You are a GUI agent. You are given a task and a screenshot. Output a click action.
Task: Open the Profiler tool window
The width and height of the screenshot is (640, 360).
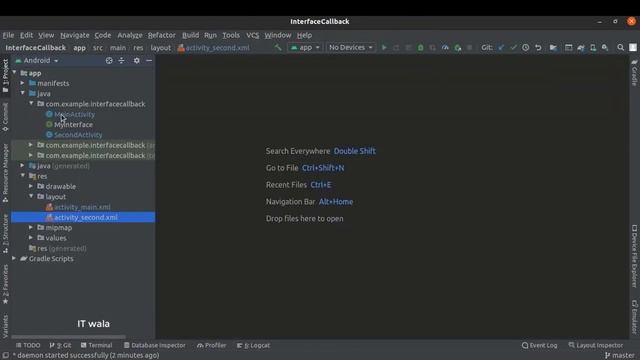pos(211,345)
